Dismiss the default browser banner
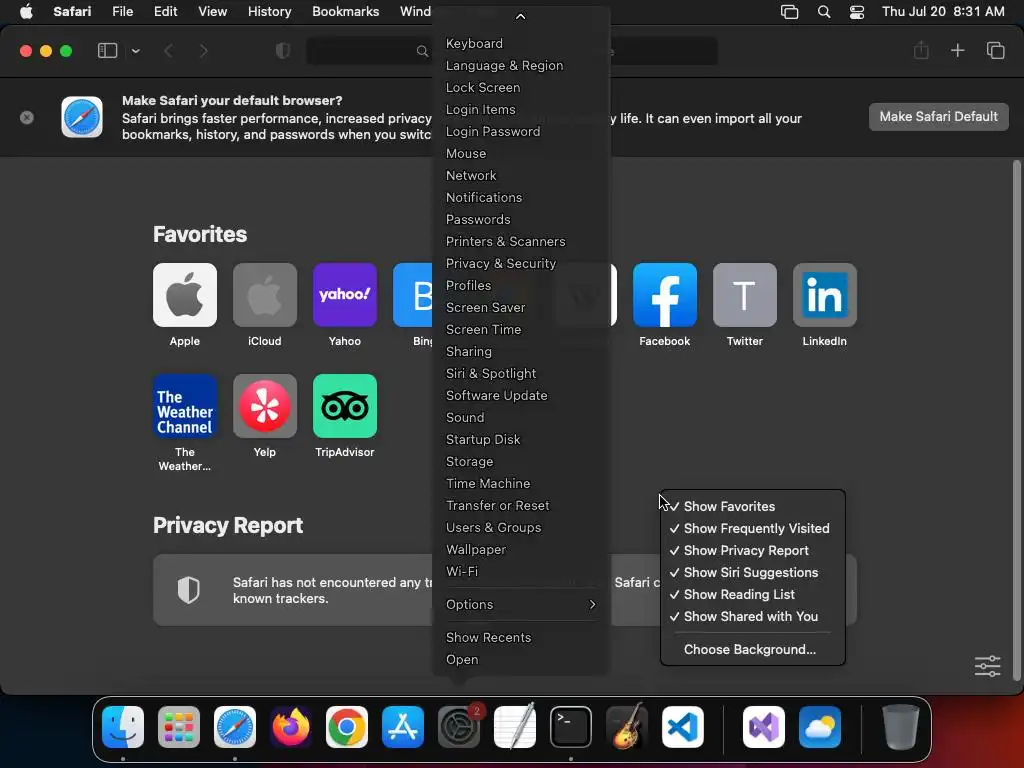This screenshot has width=1024, height=768. click(27, 118)
